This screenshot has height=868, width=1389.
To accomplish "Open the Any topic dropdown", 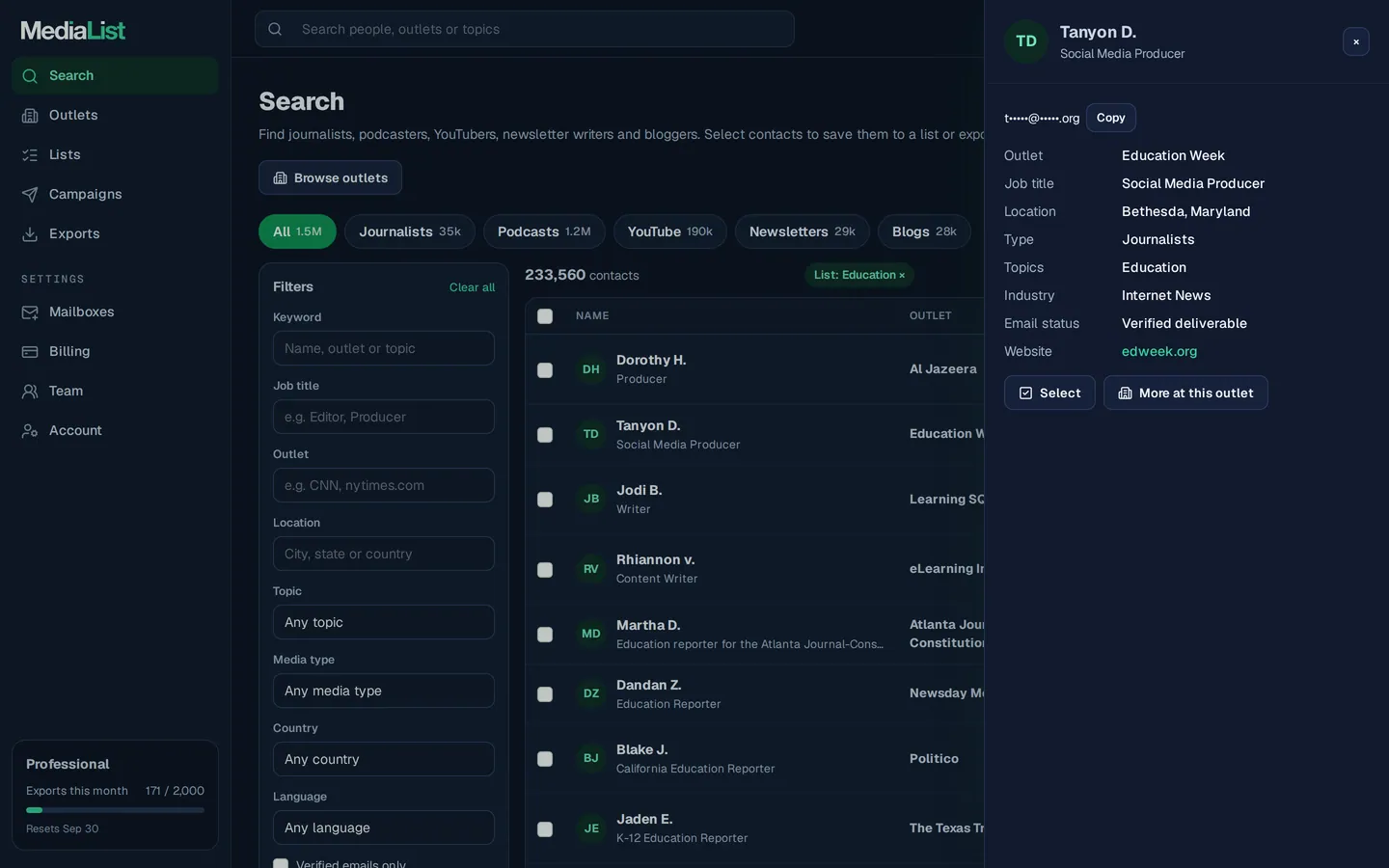I will pyautogui.click(x=384, y=622).
